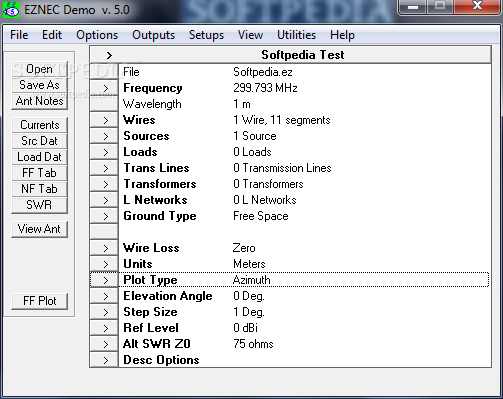The height and width of the screenshot is (399, 503).
Task: Open the Options menu
Action: coord(97,35)
